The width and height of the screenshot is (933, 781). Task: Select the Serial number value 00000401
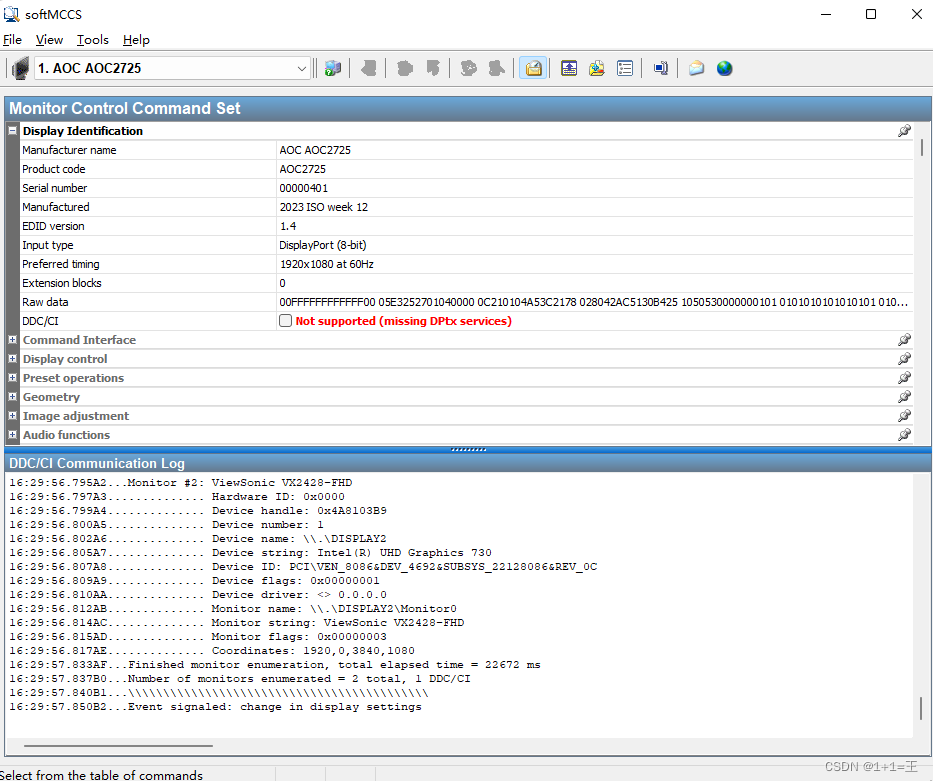click(303, 188)
